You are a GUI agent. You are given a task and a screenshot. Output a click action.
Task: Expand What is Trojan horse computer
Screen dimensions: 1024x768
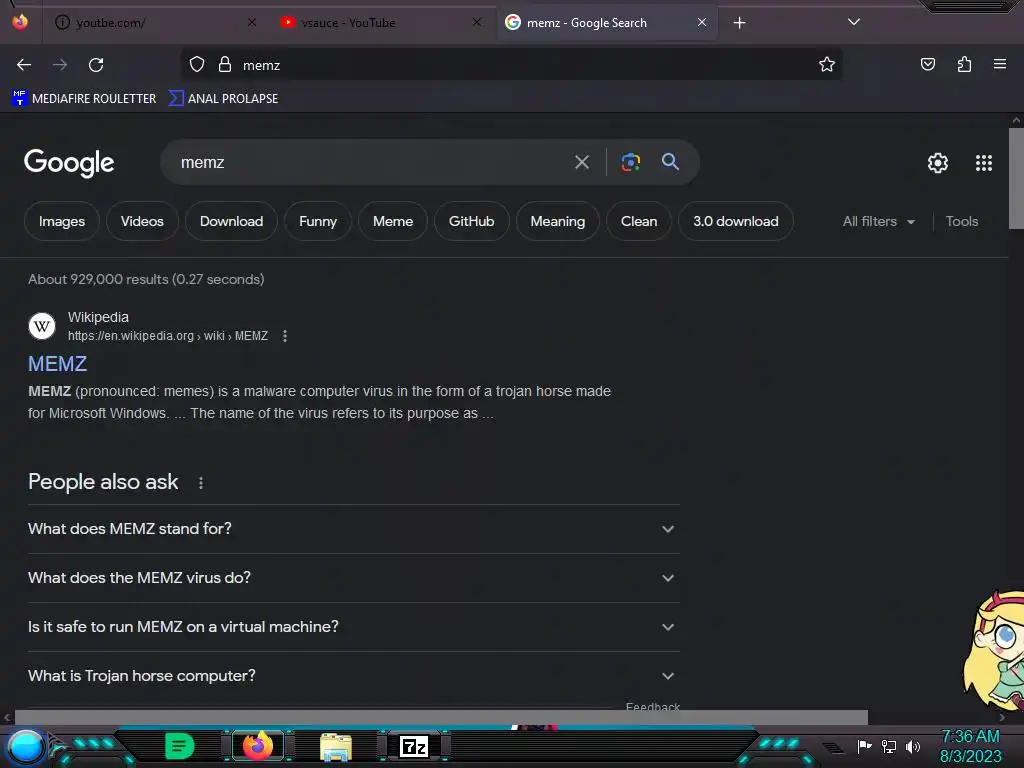pyautogui.click(x=353, y=676)
